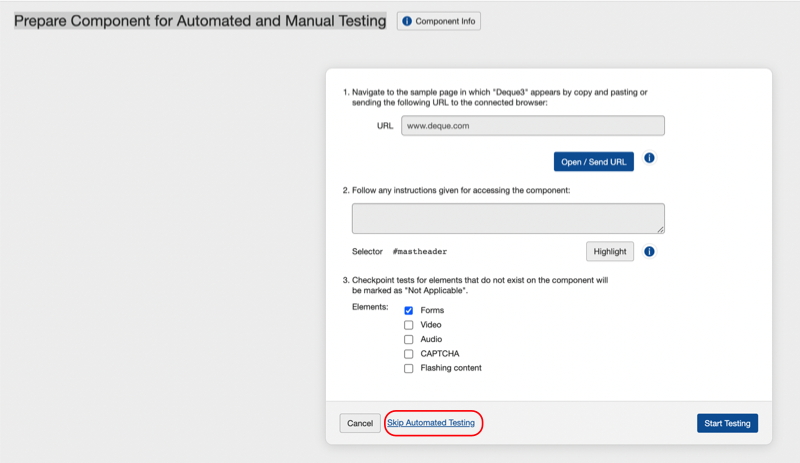800x463 pixels.
Task: Select the Flashing content checkbox
Action: 408,368
